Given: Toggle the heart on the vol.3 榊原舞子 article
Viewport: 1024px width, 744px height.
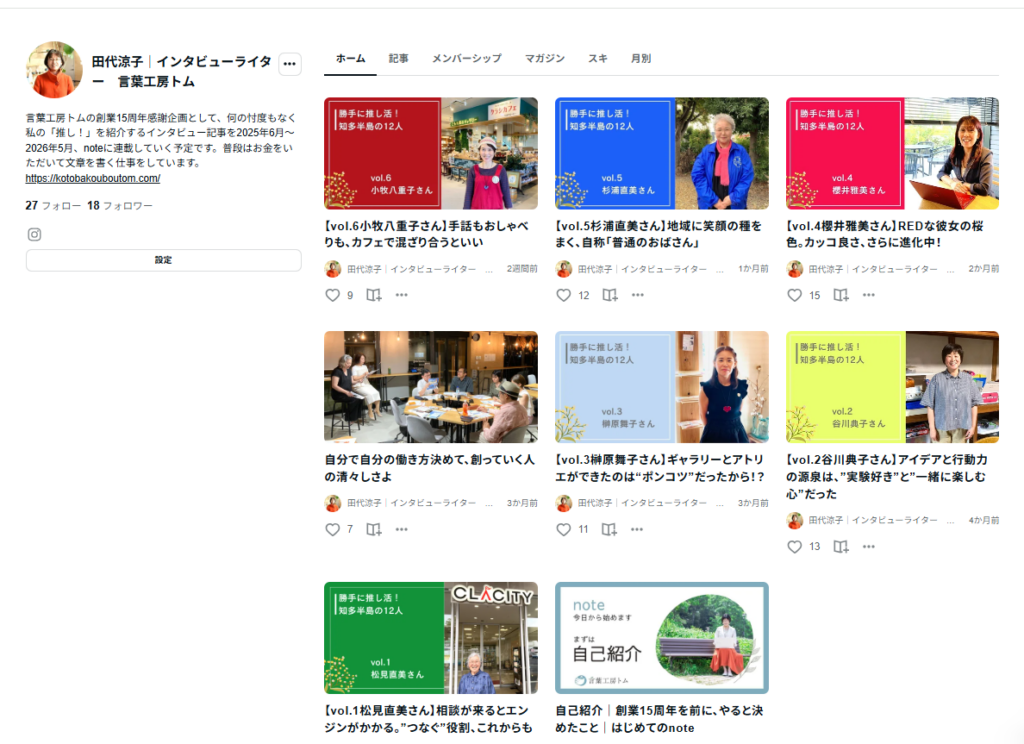Looking at the screenshot, I should 563,530.
